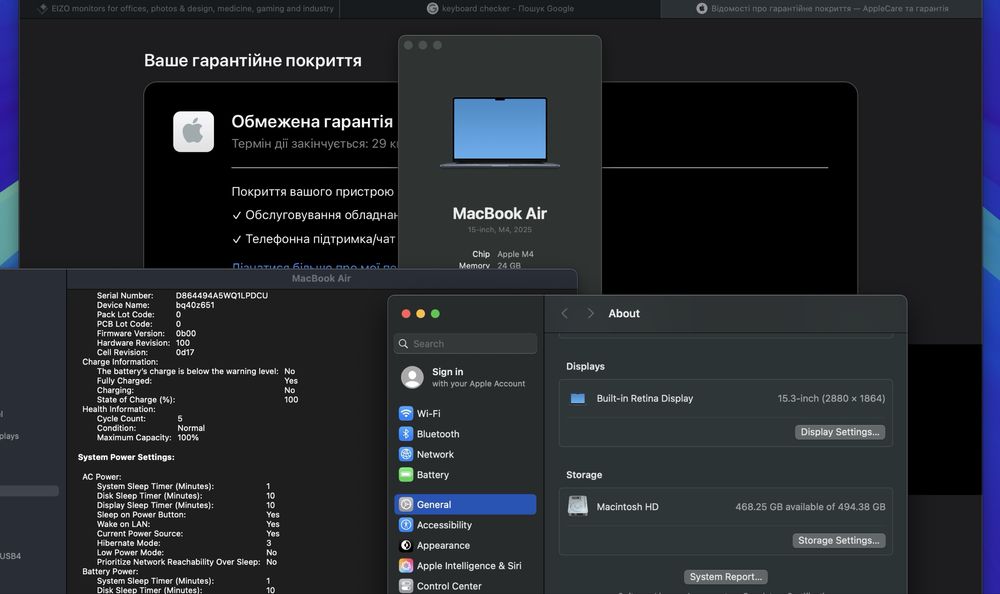Click the Hibernate Mode value 3
Viewport: 1000px width, 594px height.
click(x=268, y=543)
